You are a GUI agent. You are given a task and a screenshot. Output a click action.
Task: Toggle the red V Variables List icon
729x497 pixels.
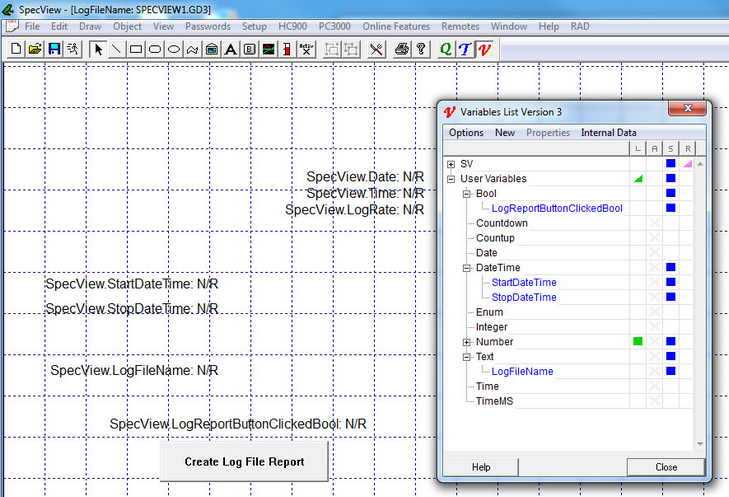click(484, 49)
